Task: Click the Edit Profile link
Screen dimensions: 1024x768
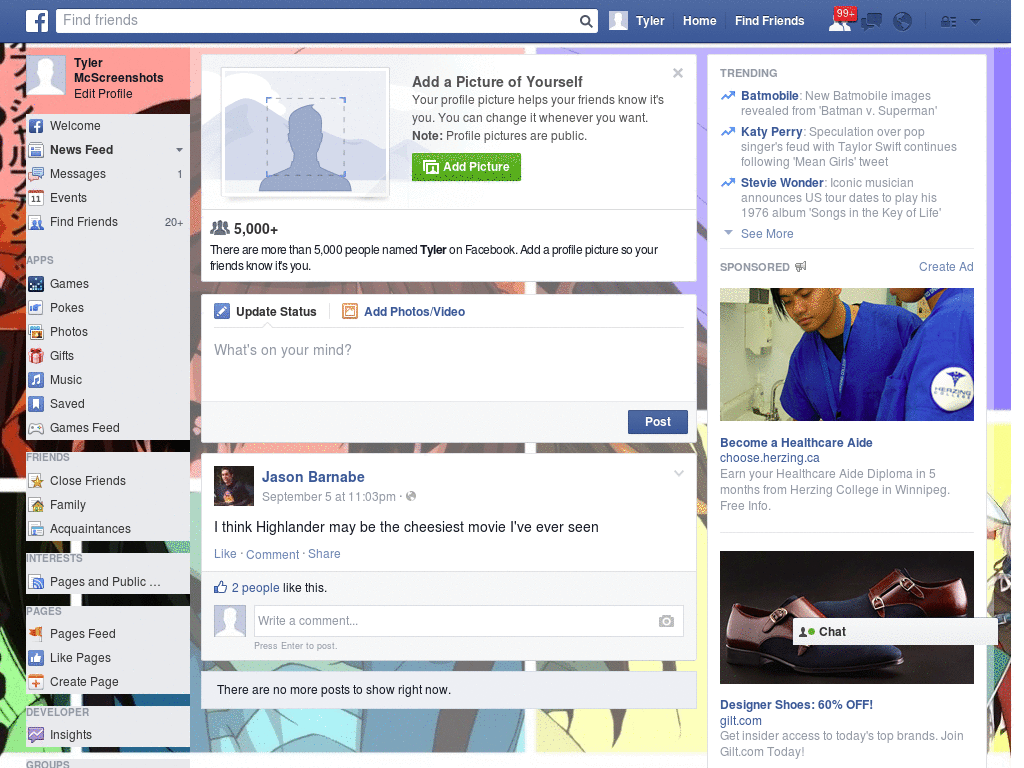Action: point(103,93)
